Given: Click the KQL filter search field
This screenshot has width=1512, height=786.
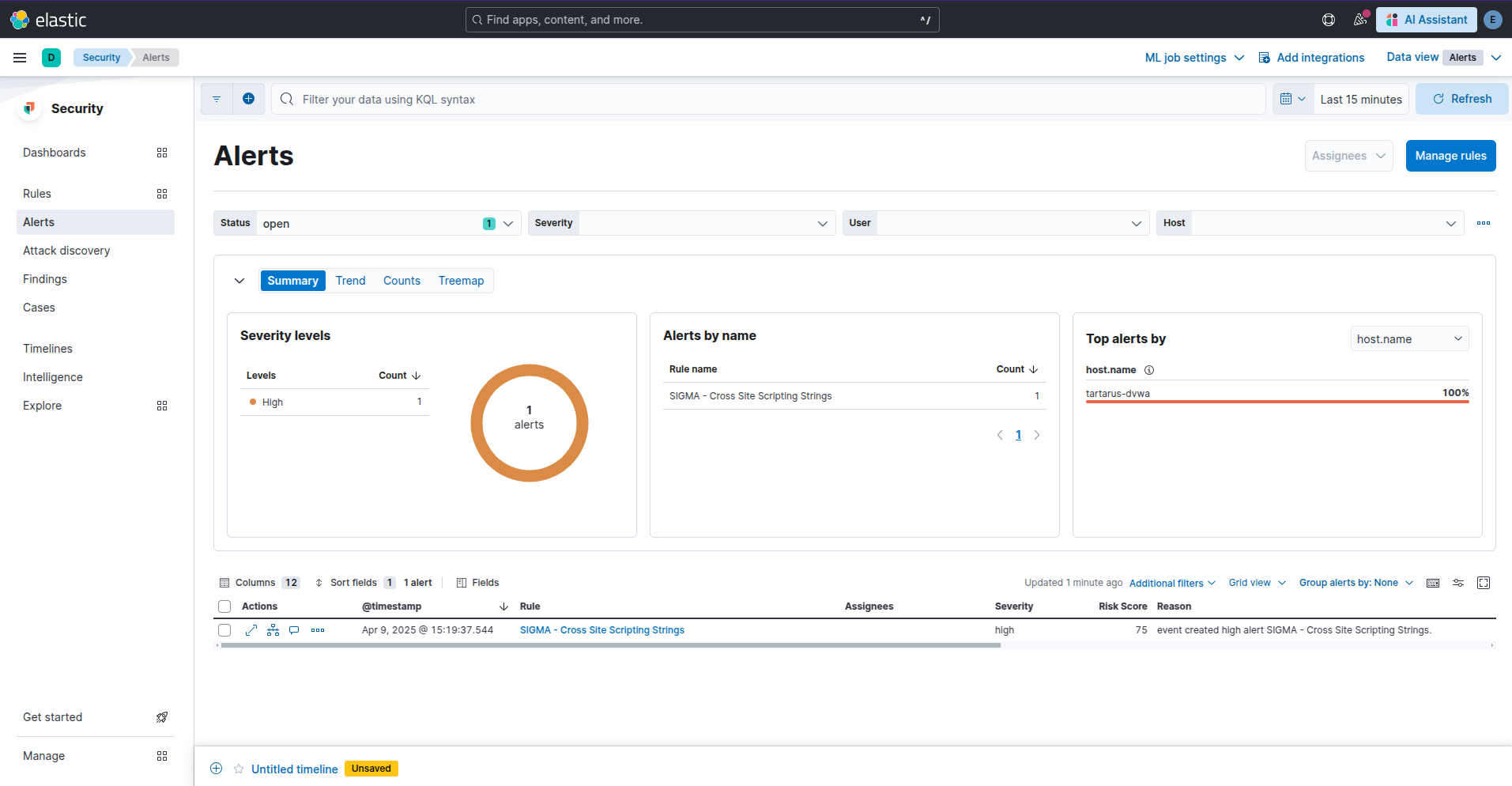Looking at the screenshot, I should pyautogui.click(x=767, y=100).
